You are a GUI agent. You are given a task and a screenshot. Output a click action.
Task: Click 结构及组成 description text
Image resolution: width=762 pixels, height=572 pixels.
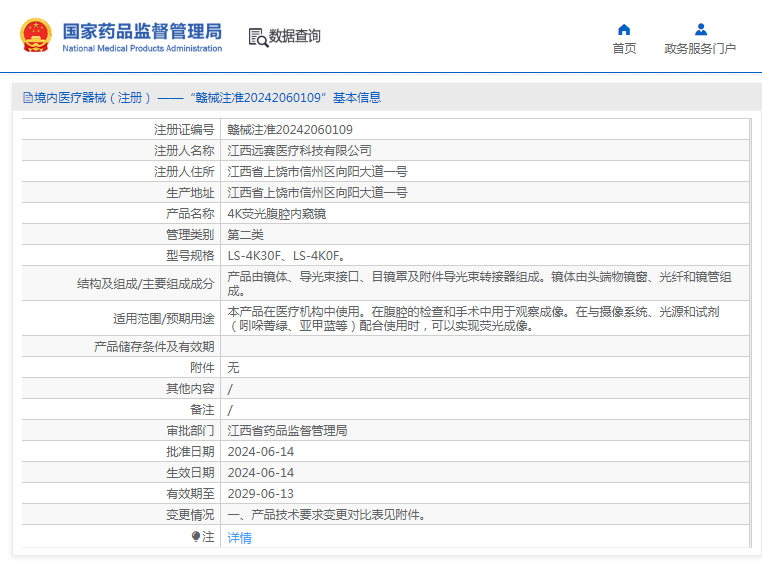[x=479, y=284]
